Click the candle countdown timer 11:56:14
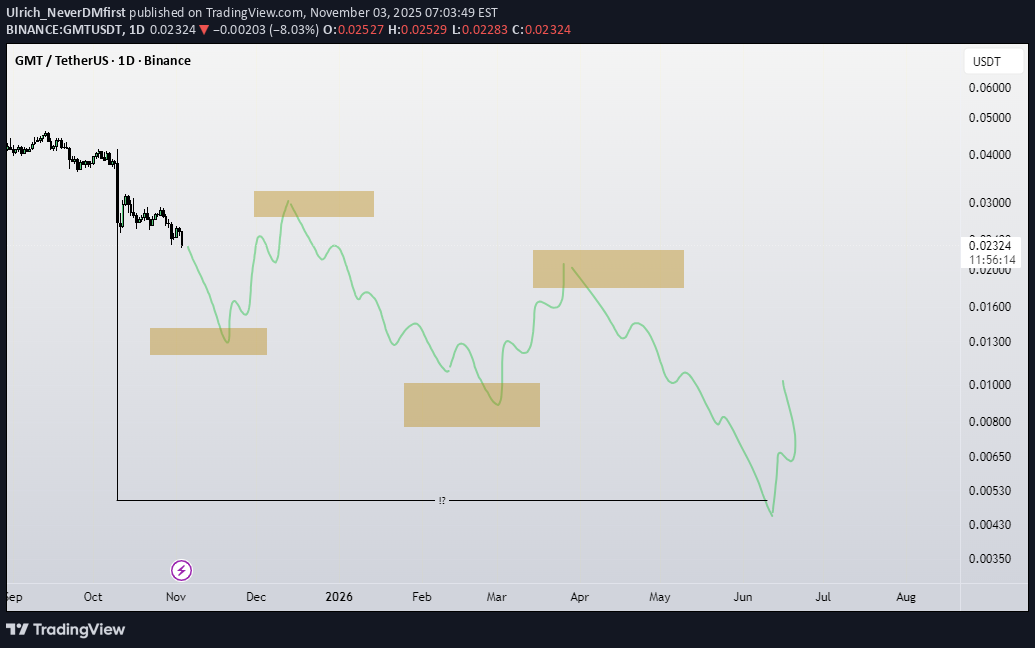This screenshot has width=1035, height=648. (990, 260)
